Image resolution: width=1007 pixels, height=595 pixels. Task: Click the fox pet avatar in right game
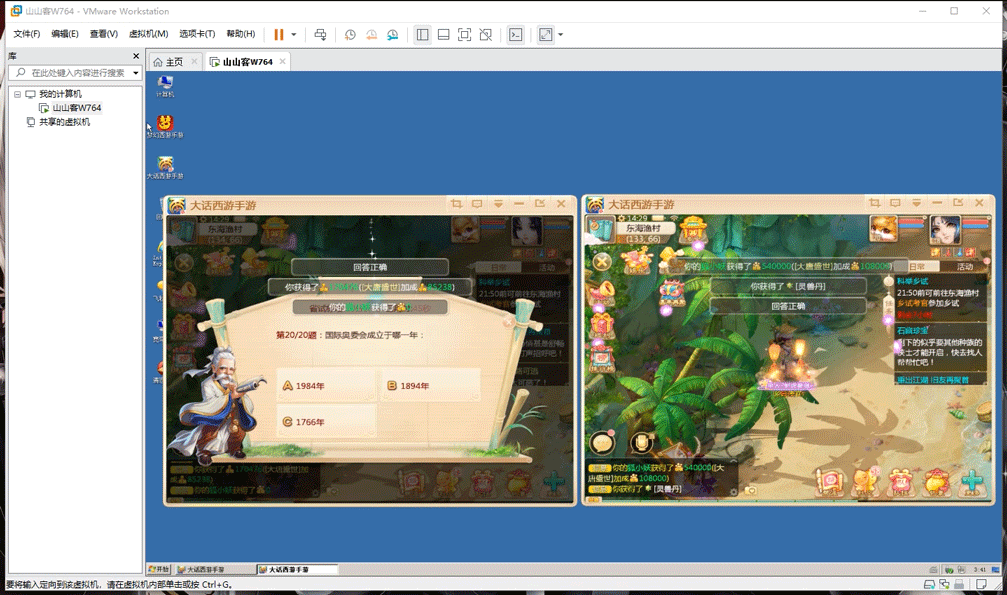pos(883,229)
